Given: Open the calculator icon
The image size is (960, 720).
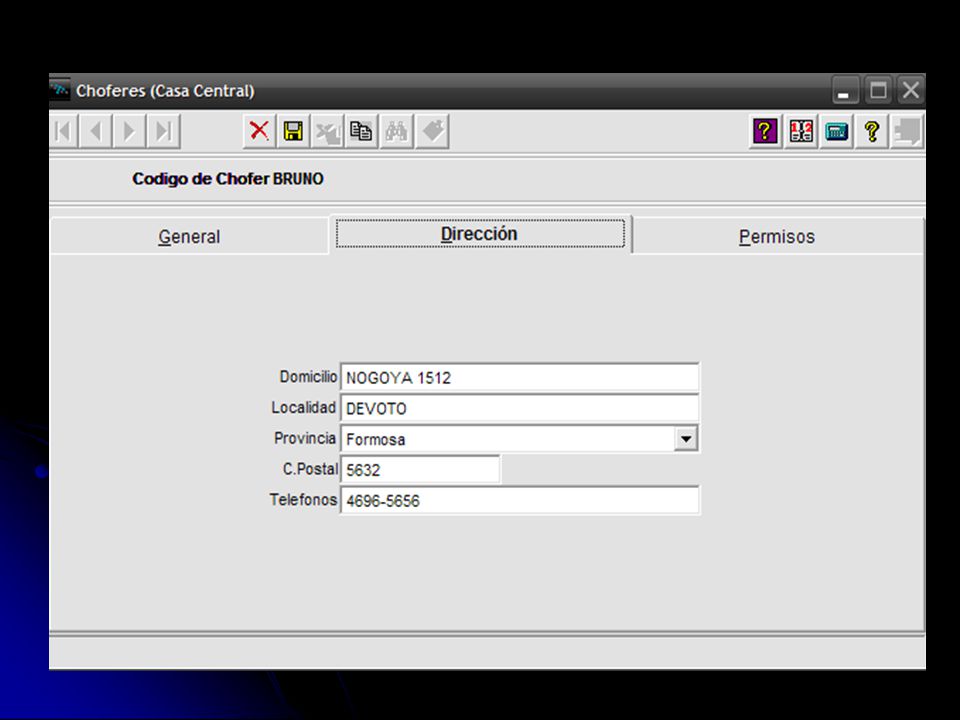Looking at the screenshot, I should (836, 131).
